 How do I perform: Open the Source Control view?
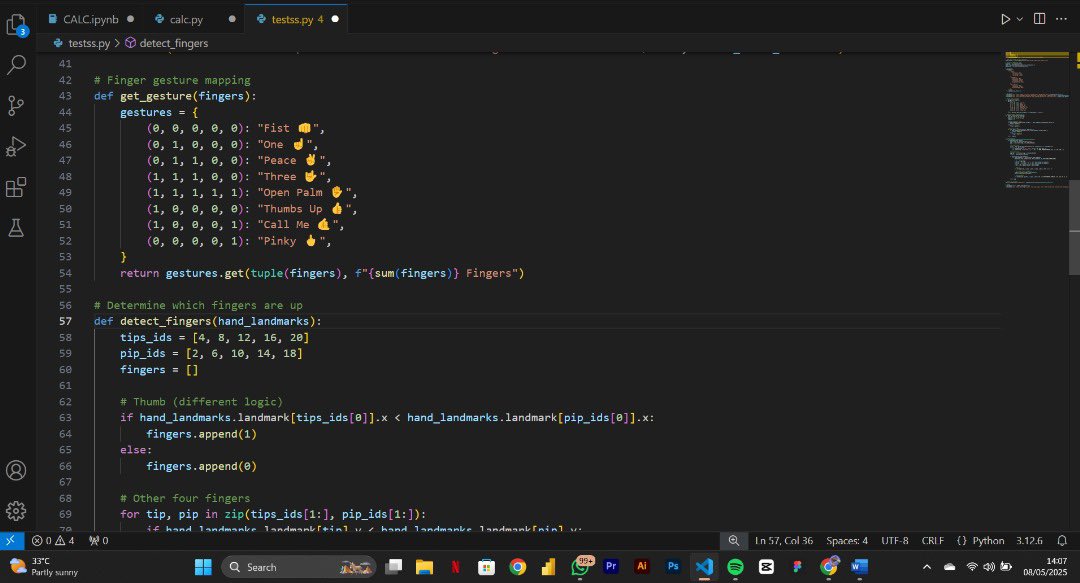(16, 105)
